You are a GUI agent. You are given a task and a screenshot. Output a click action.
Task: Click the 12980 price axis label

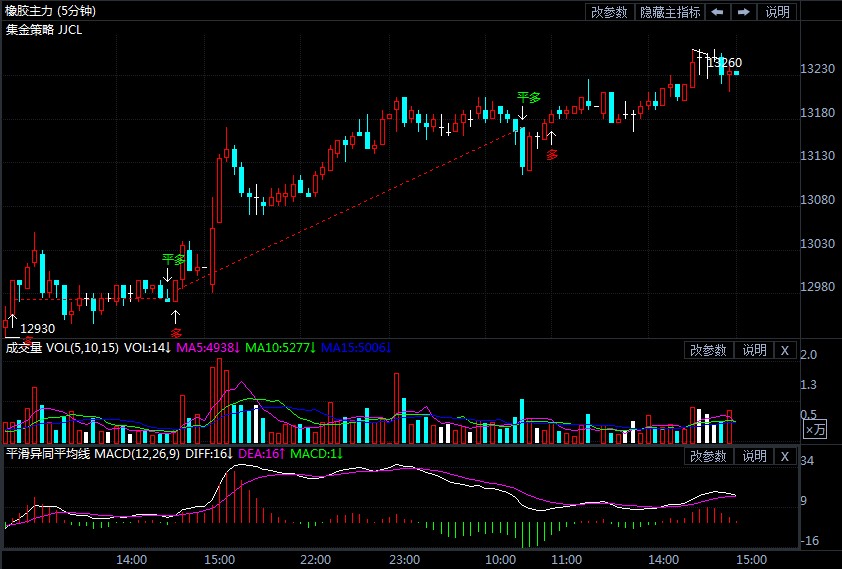pyautogui.click(x=817, y=287)
